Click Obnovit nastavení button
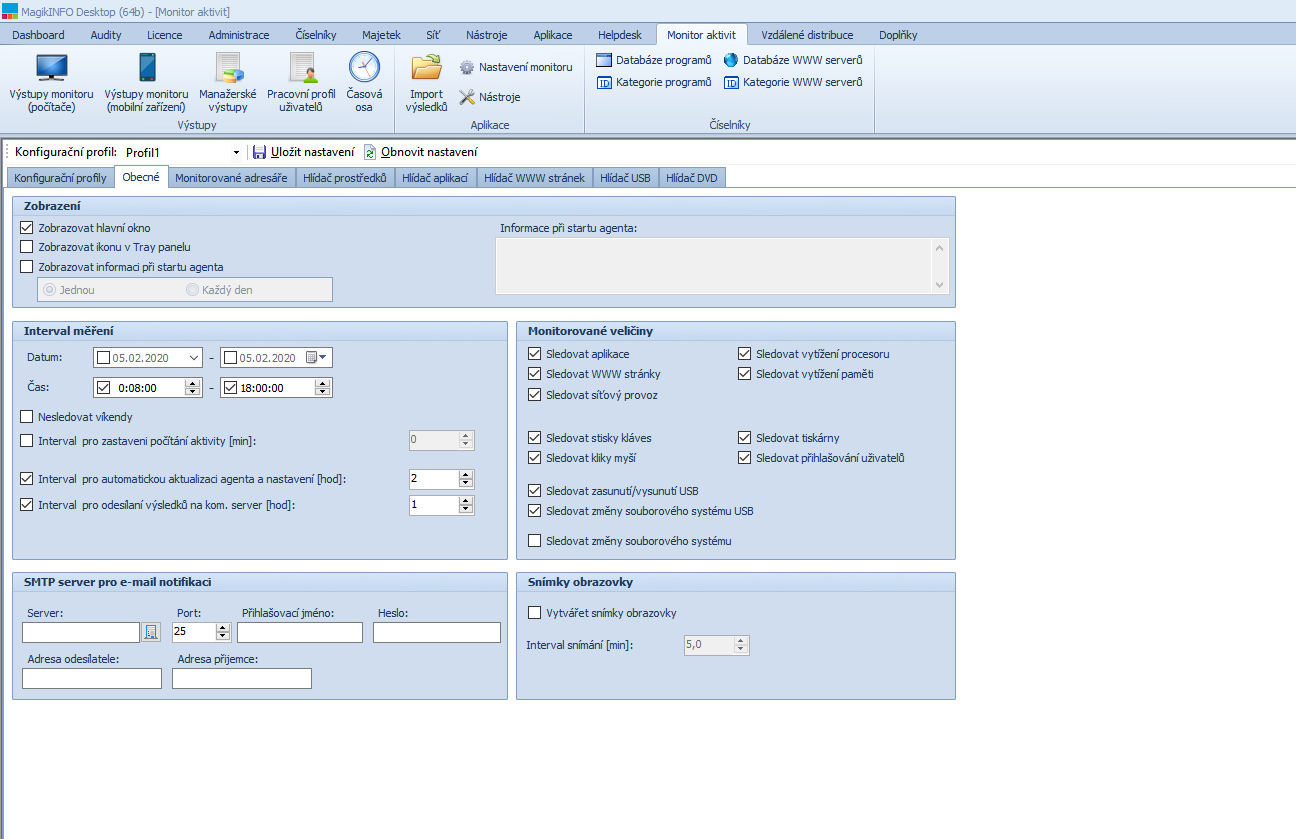Screen dimensions: 1296x839 [x=420, y=152]
